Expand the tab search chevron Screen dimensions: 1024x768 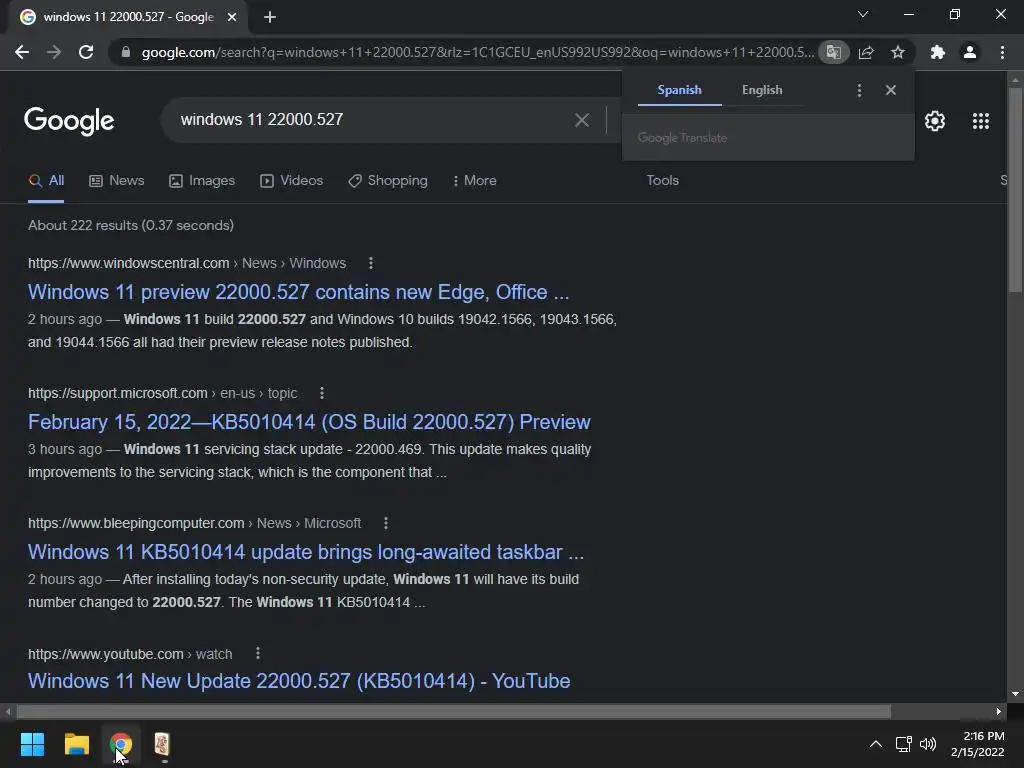tap(863, 14)
